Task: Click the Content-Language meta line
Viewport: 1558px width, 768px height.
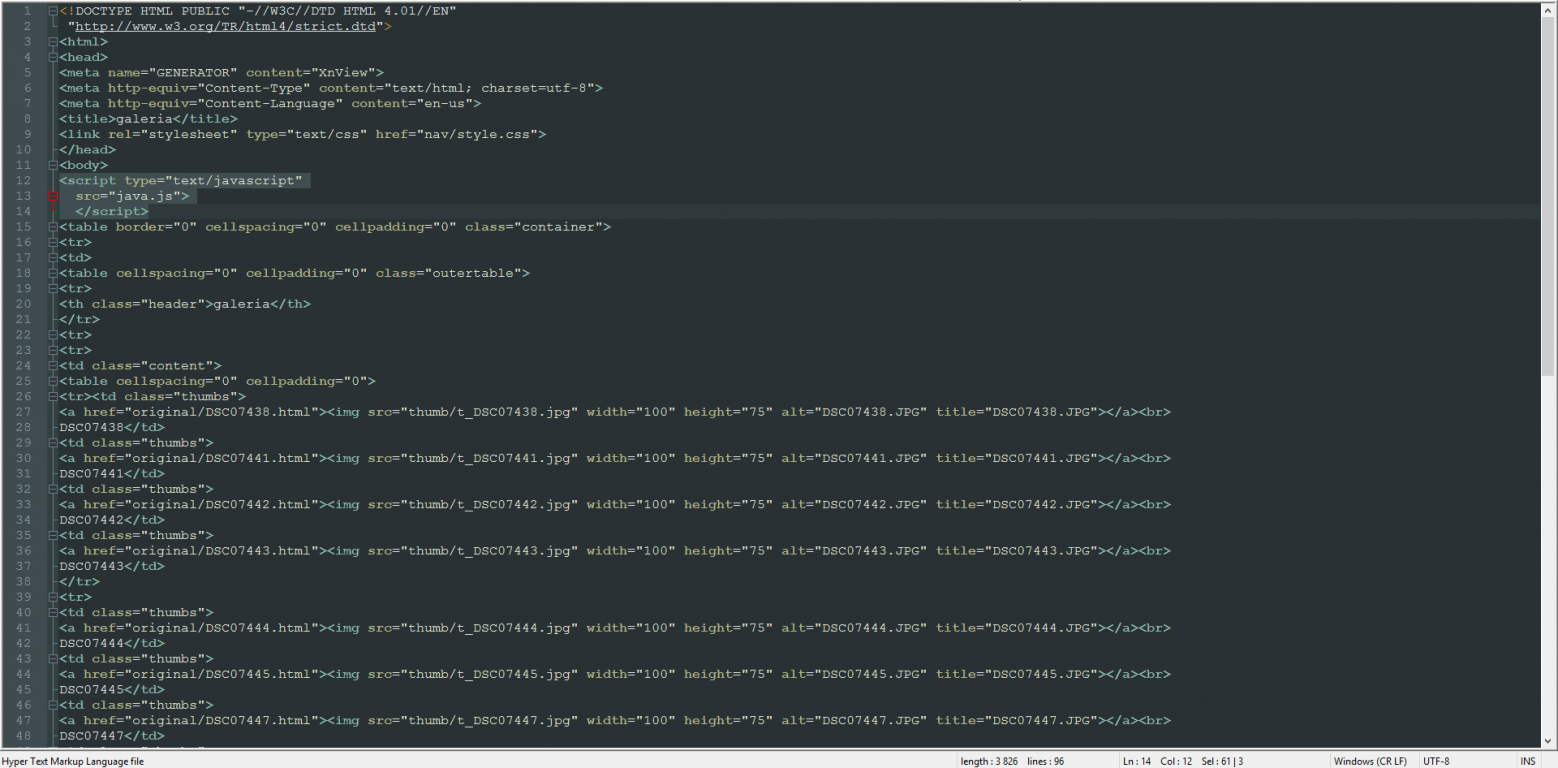Action: [x=270, y=104]
